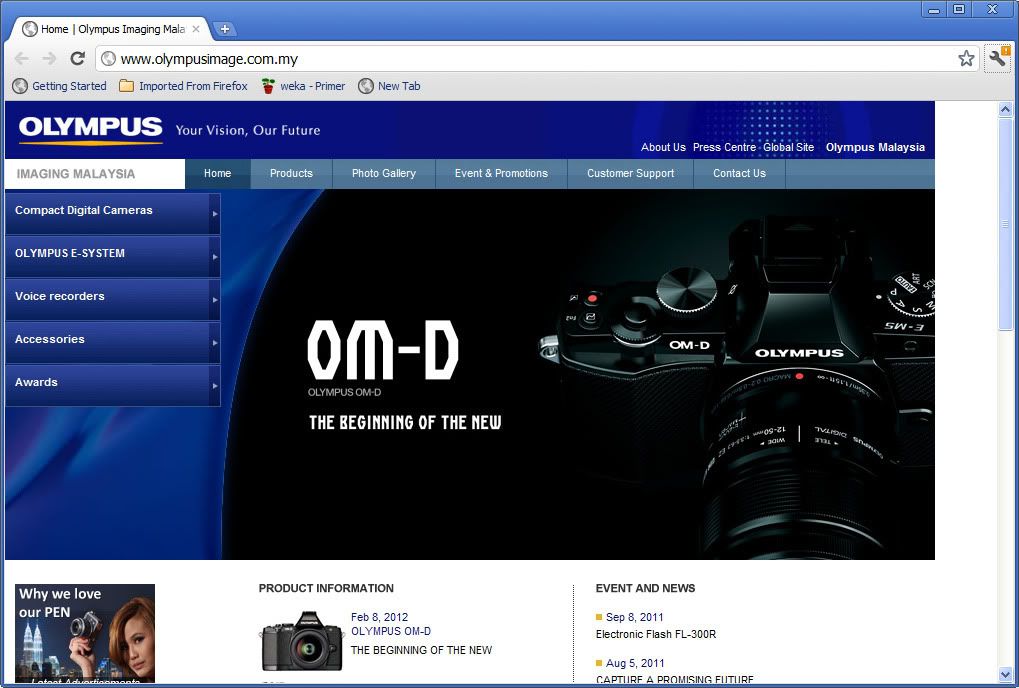
Task: Open OLYMPUS OM-D product link
Action: 391,631
